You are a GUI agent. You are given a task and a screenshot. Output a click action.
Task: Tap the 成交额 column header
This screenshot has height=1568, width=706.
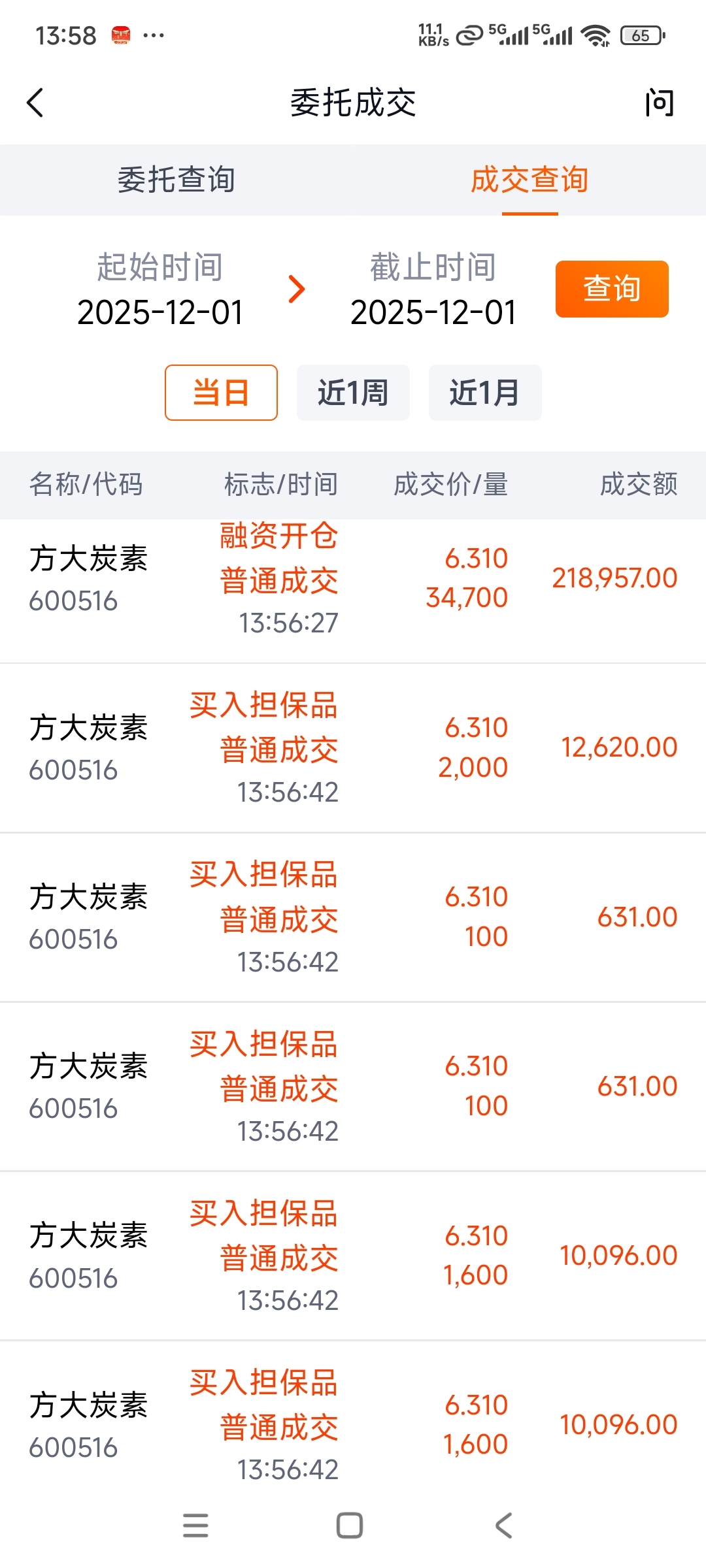pyautogui.click(x=639, y=485)
